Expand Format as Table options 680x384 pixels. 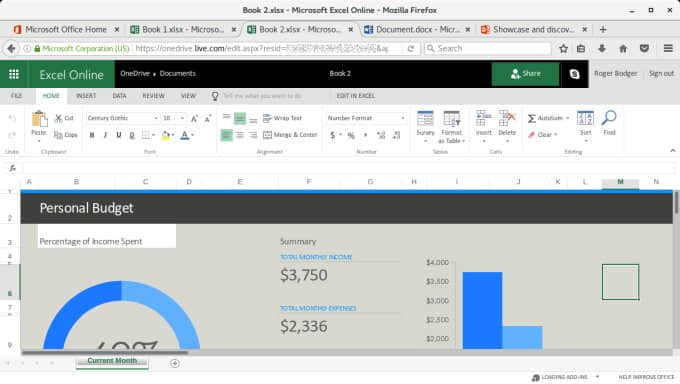tap(463, 141)
